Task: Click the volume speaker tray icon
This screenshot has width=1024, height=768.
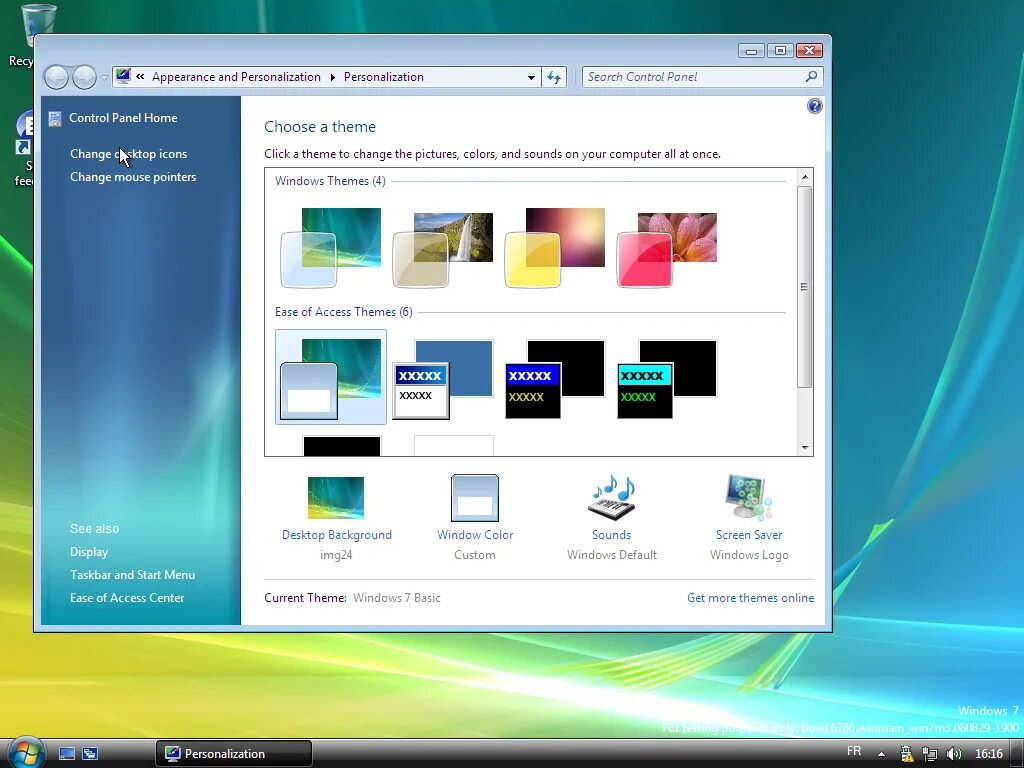Action: pyautogui.click(x=953, y=754)
